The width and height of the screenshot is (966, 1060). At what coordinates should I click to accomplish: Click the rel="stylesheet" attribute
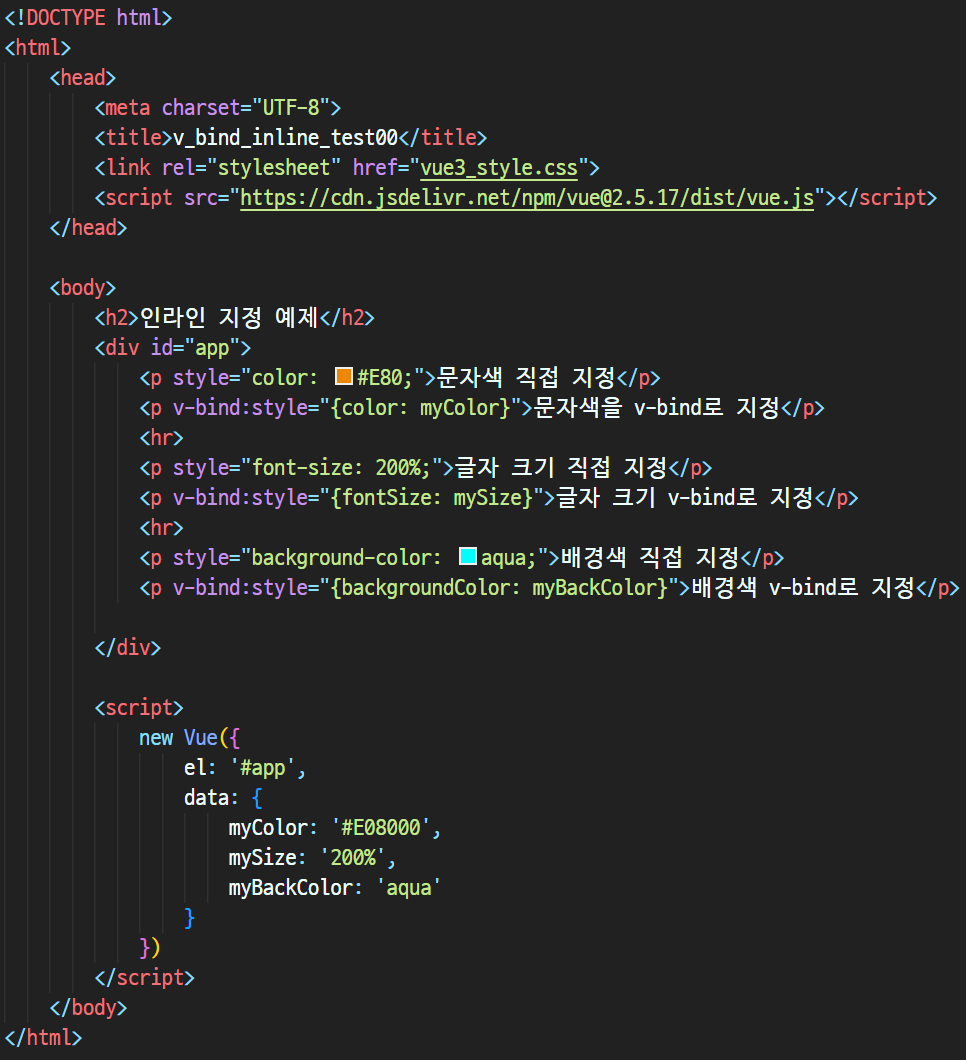click(251, 168)
